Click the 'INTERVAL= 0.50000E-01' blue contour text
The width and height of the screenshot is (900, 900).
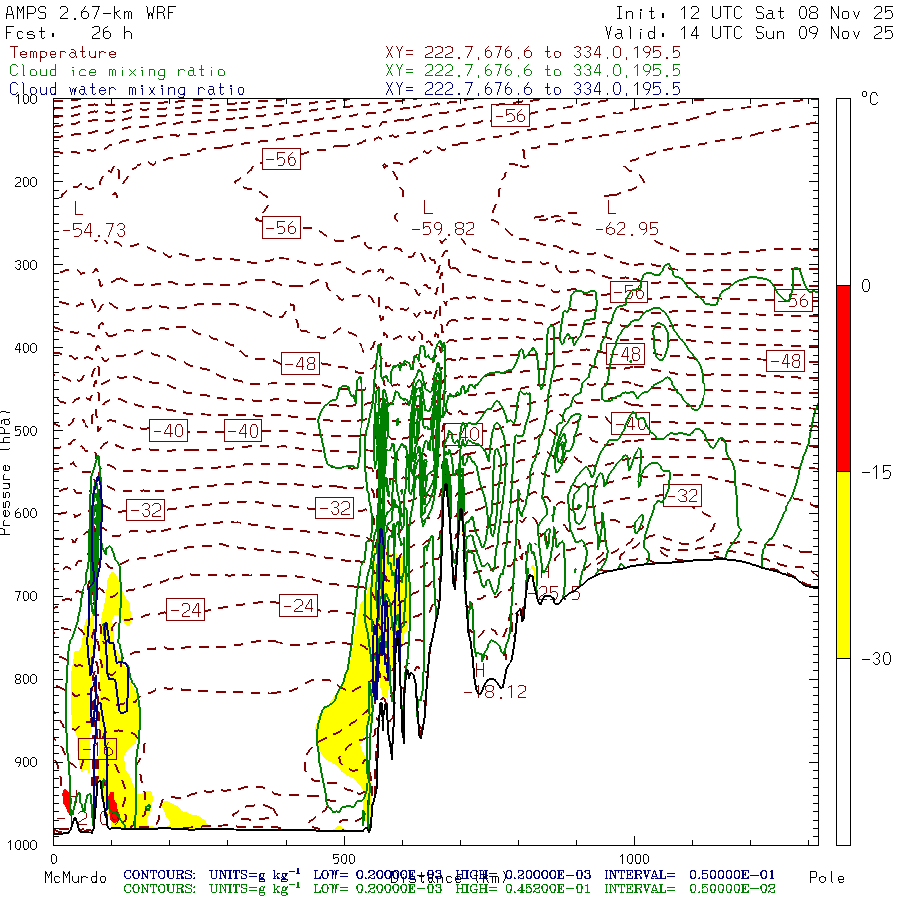689,875
